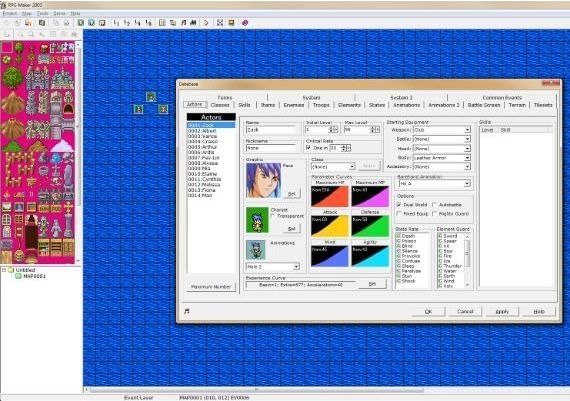
Task: Collapse the Untitled project tree node
Action: pyautogui.click(x=4, y=270)
